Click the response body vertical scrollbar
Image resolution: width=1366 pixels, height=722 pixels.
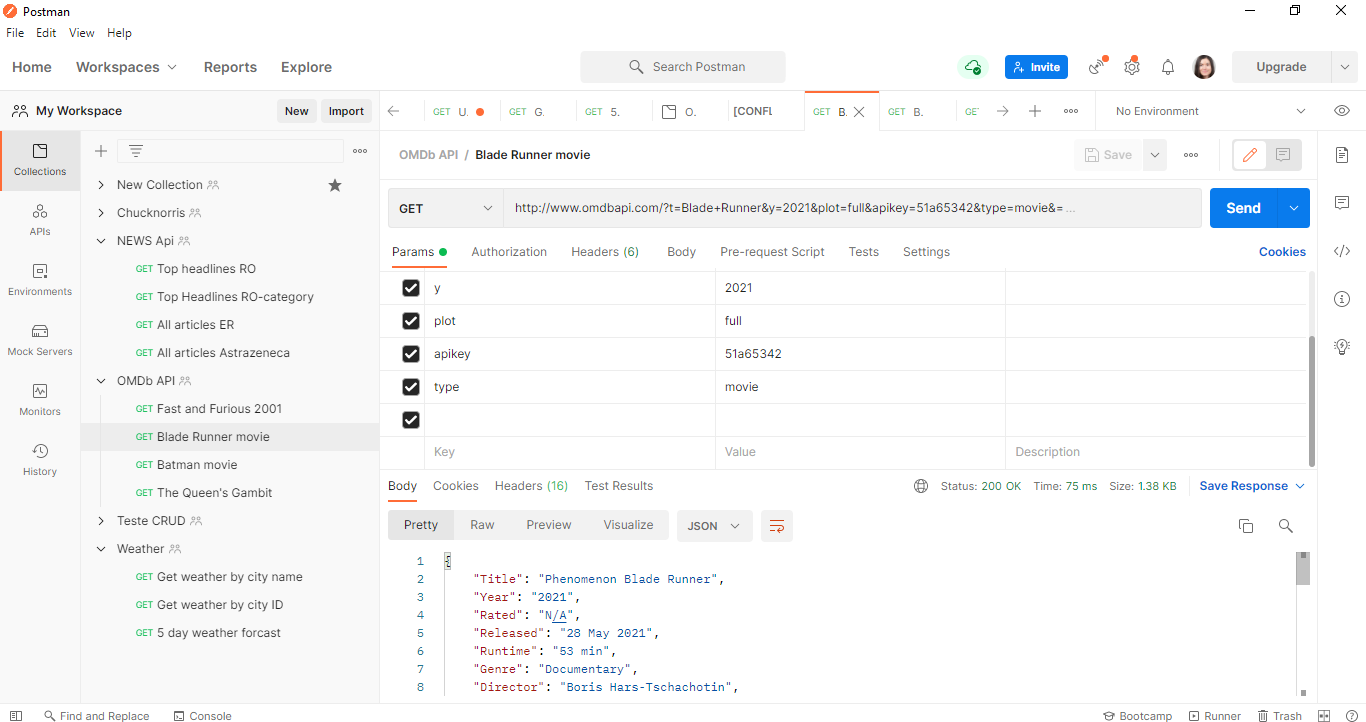pos(1302,567)
